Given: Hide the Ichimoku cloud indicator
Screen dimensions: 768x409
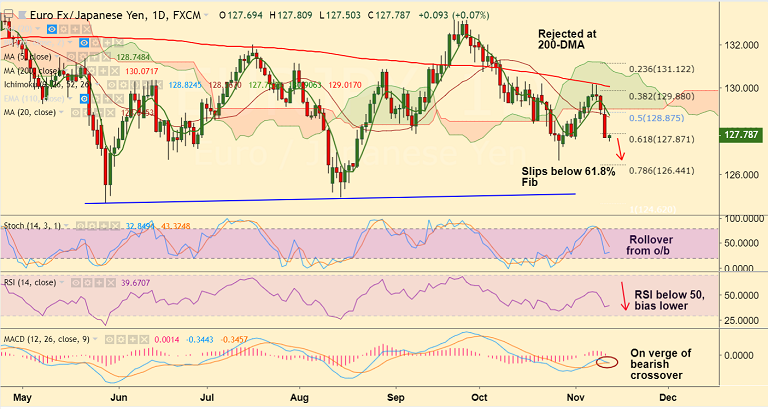Looking at the screenshot, I should click(112, 85).
